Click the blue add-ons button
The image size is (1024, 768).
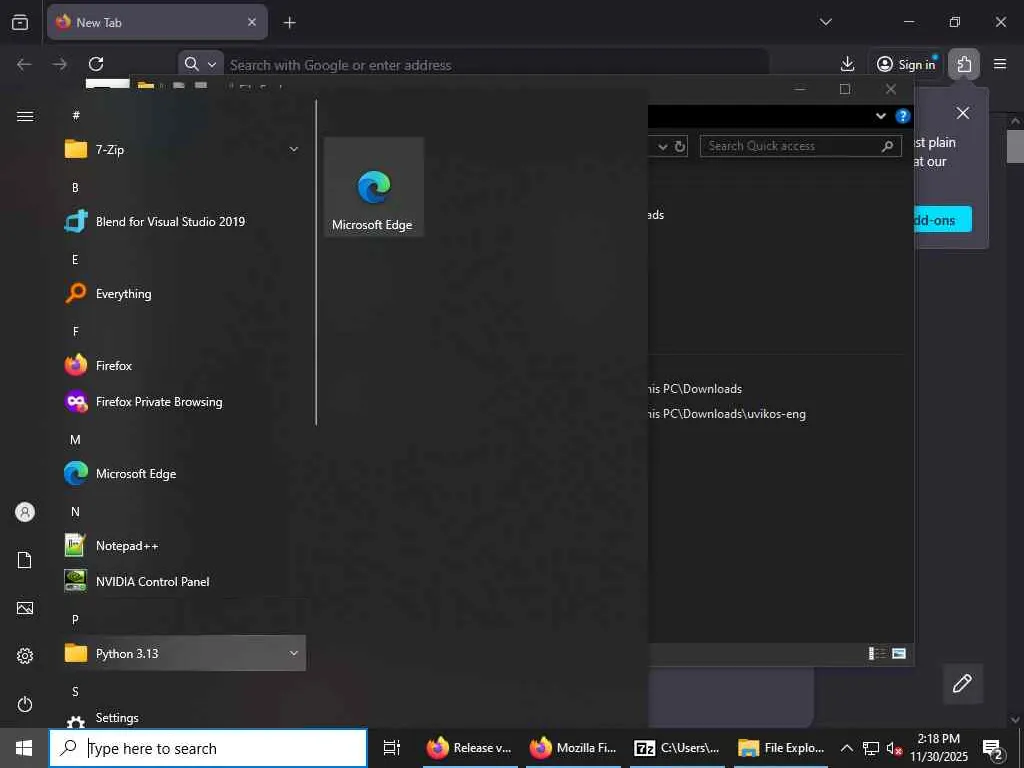point(943,219)
